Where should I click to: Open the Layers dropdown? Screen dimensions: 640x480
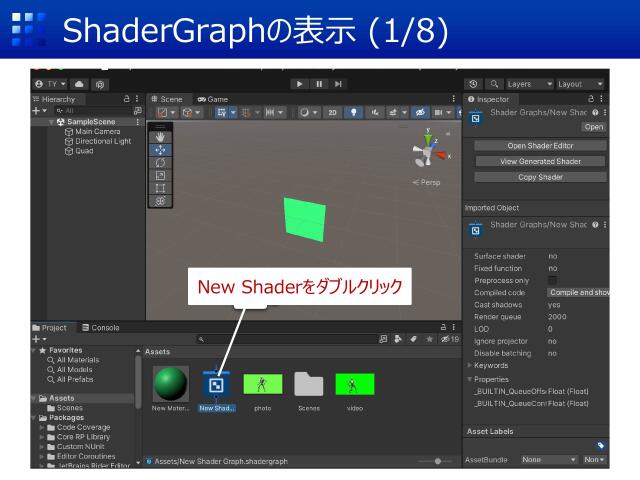[x=529, y=84]
